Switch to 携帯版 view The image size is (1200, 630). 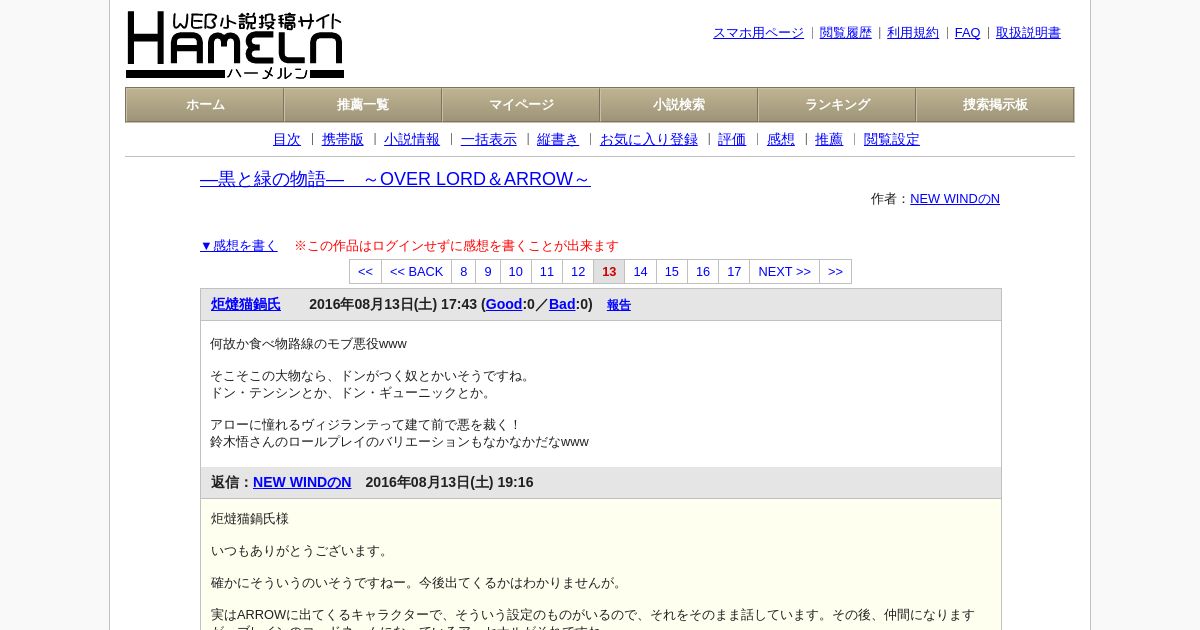[x=343, y=140]
